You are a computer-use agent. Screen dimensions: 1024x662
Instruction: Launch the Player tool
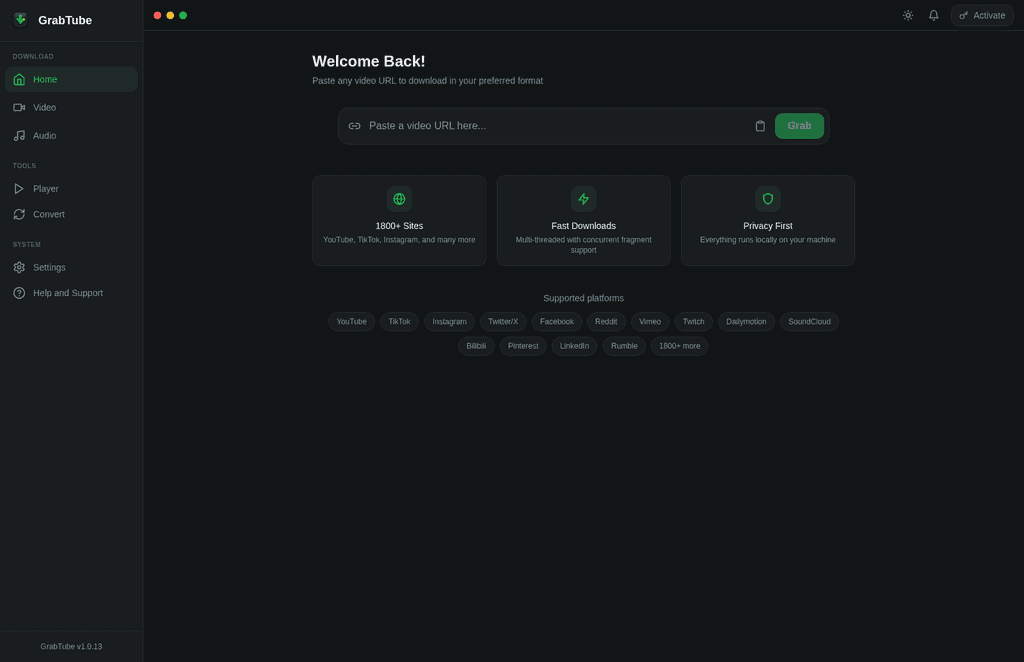click(x=45, y=188)
